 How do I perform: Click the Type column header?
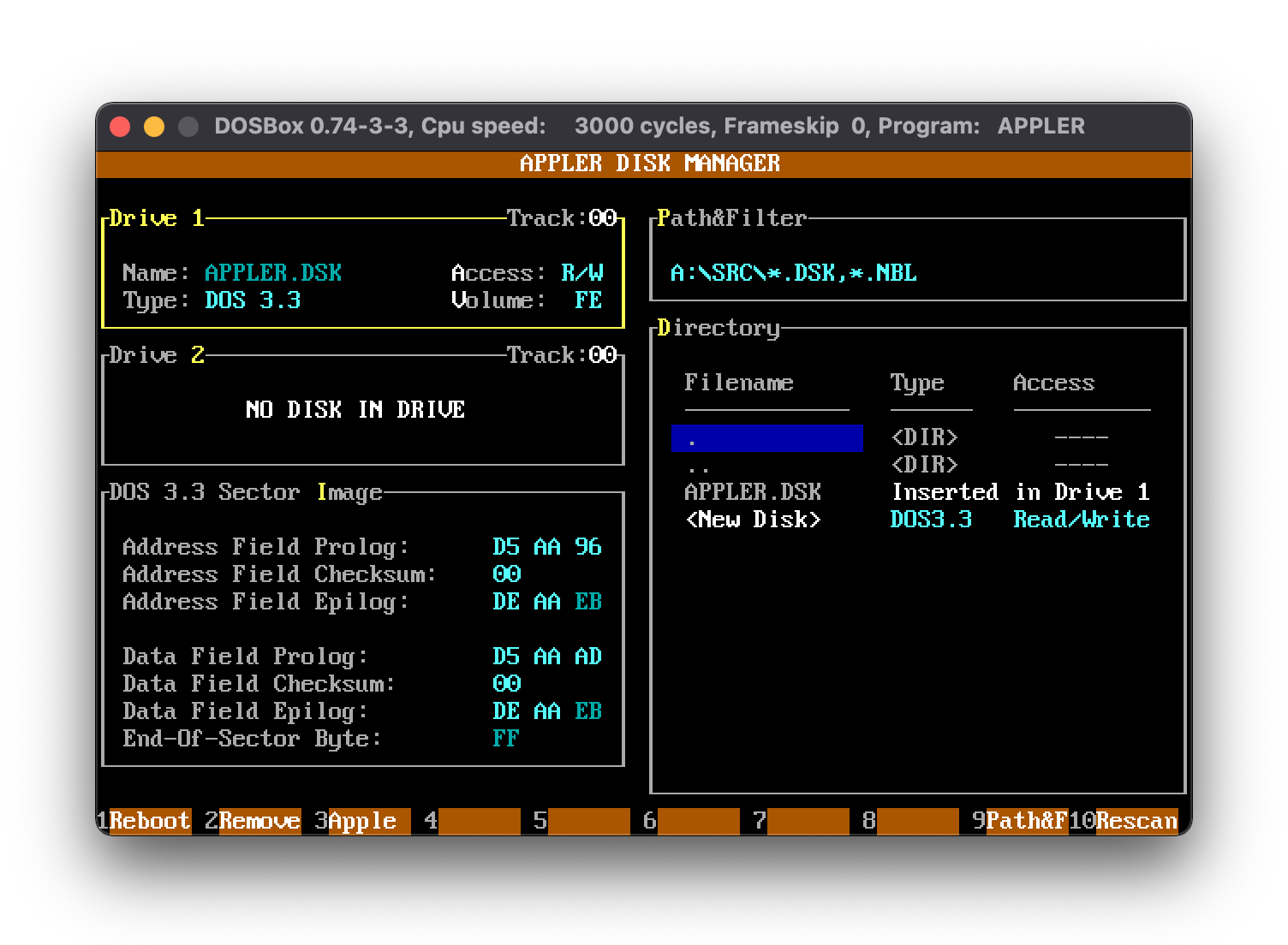917,383
